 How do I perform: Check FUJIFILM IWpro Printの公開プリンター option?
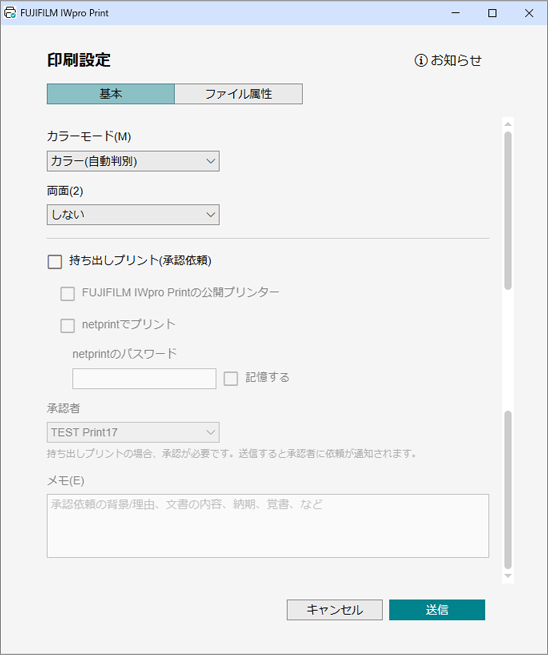68,294
